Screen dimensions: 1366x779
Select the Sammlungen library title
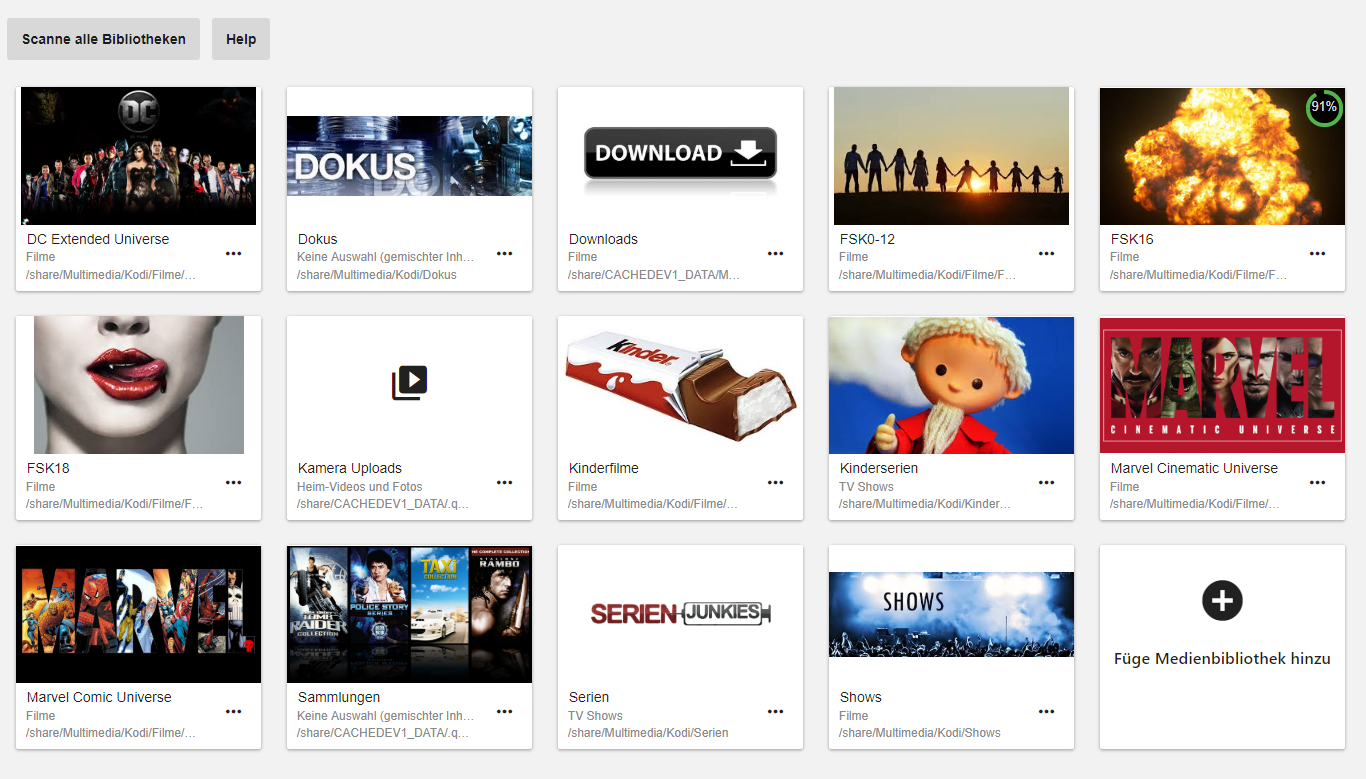click(x=339, y=697)
